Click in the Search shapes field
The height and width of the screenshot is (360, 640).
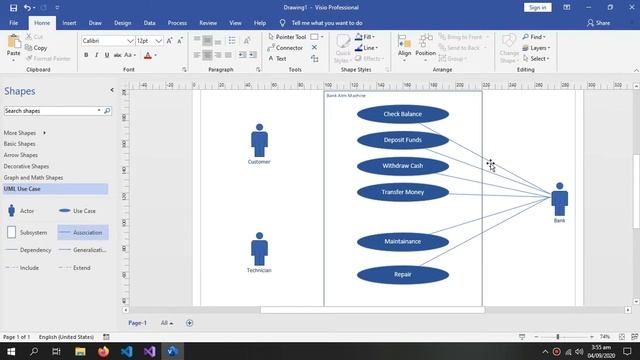(50, 111)
